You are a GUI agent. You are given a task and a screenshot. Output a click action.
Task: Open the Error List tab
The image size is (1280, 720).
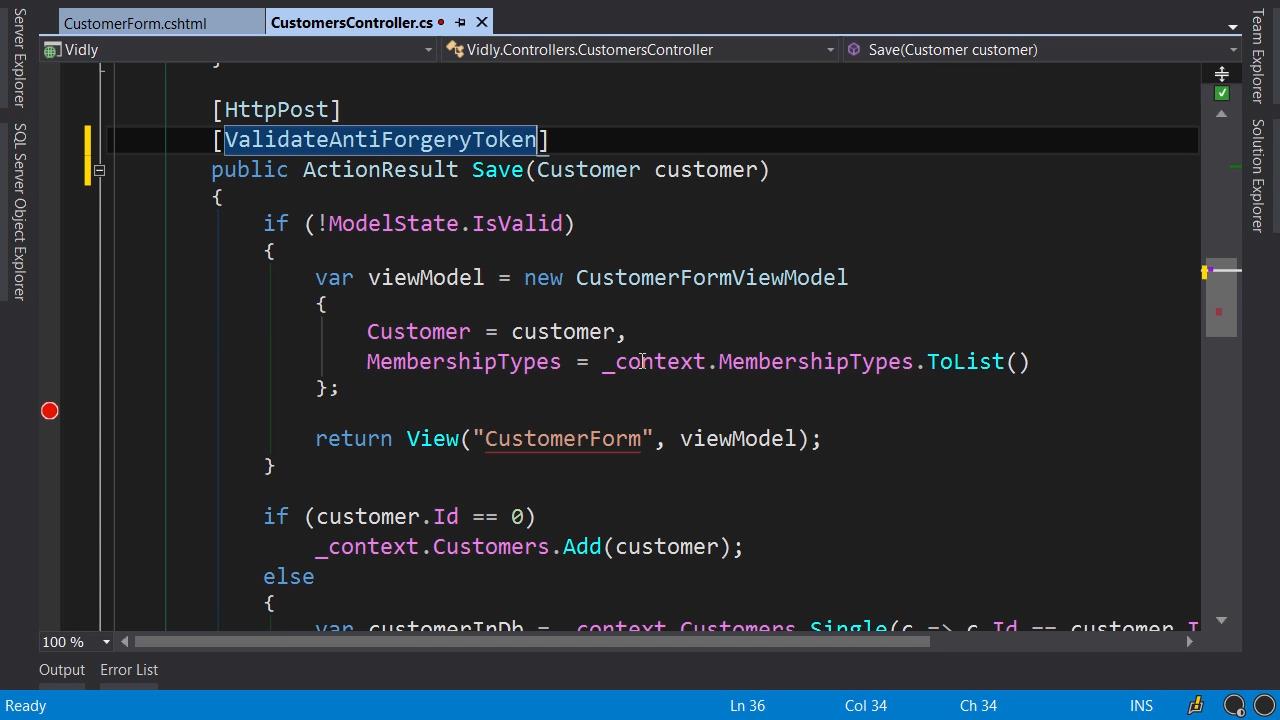pyautogui.click(x=129, y=670)
